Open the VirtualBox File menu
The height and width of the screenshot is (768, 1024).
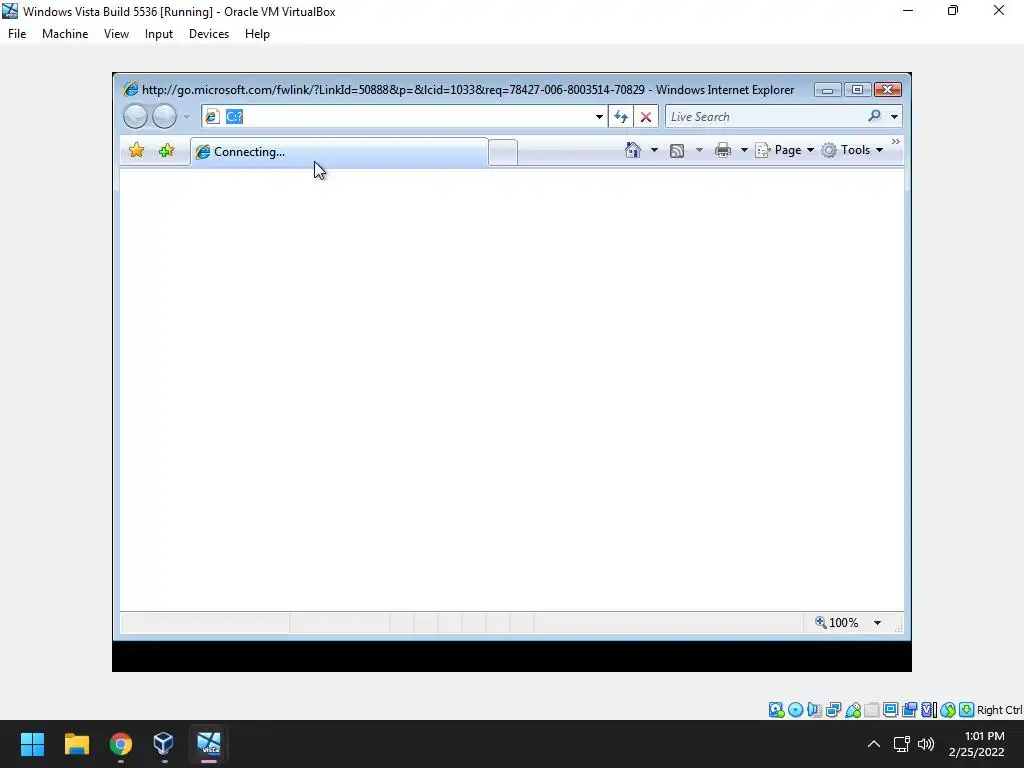coord(17,34)
